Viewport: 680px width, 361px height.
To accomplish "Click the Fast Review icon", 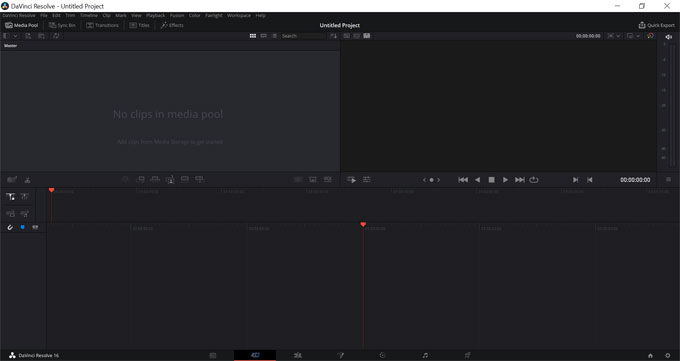I will (352, 180).
